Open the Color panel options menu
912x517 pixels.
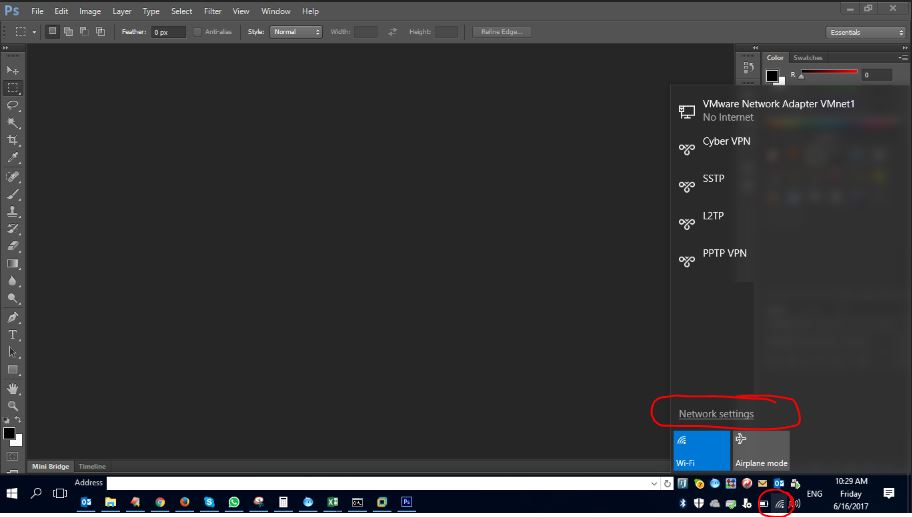click(x=903, y=58)
